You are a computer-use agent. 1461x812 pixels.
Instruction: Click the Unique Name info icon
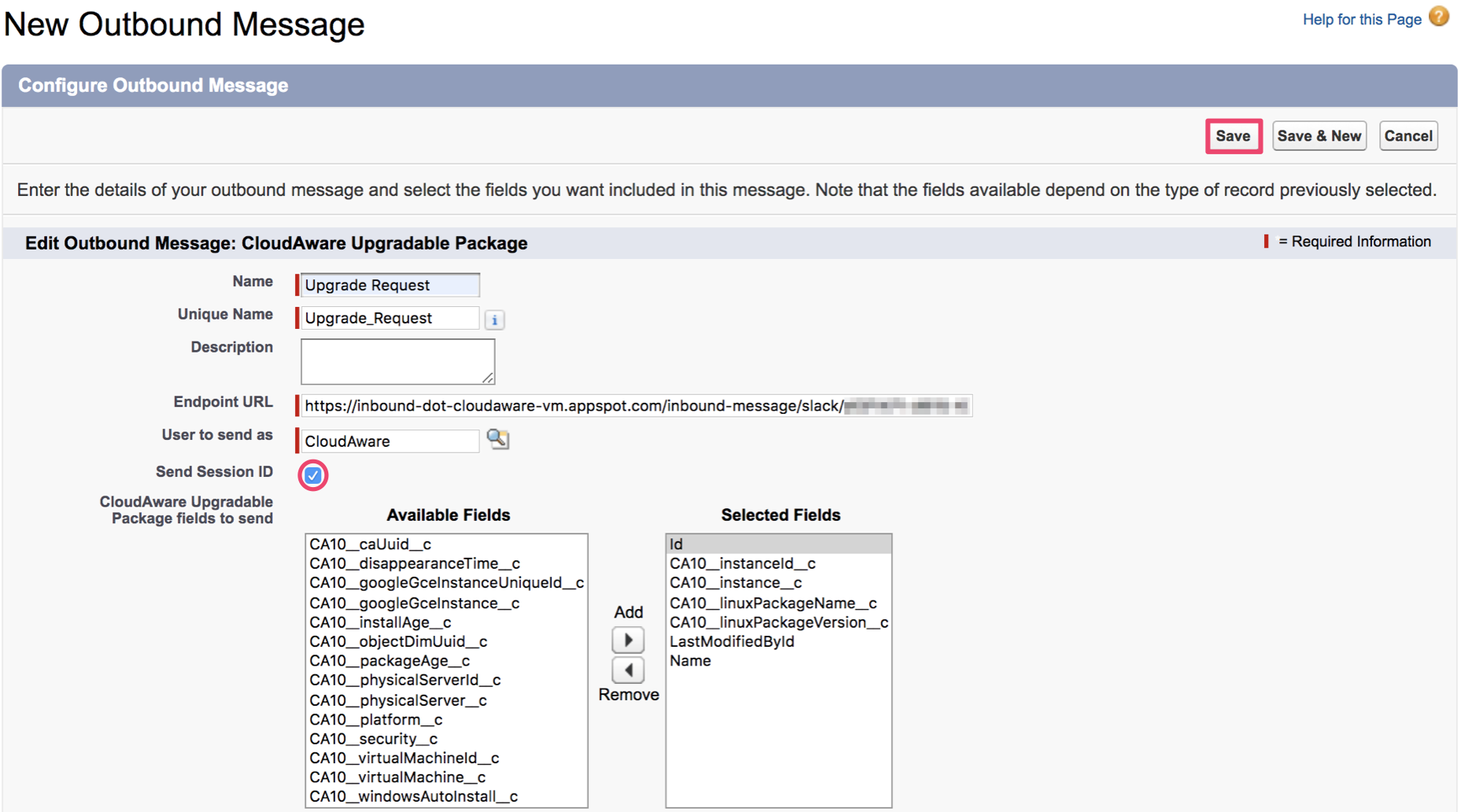(494, 319)
